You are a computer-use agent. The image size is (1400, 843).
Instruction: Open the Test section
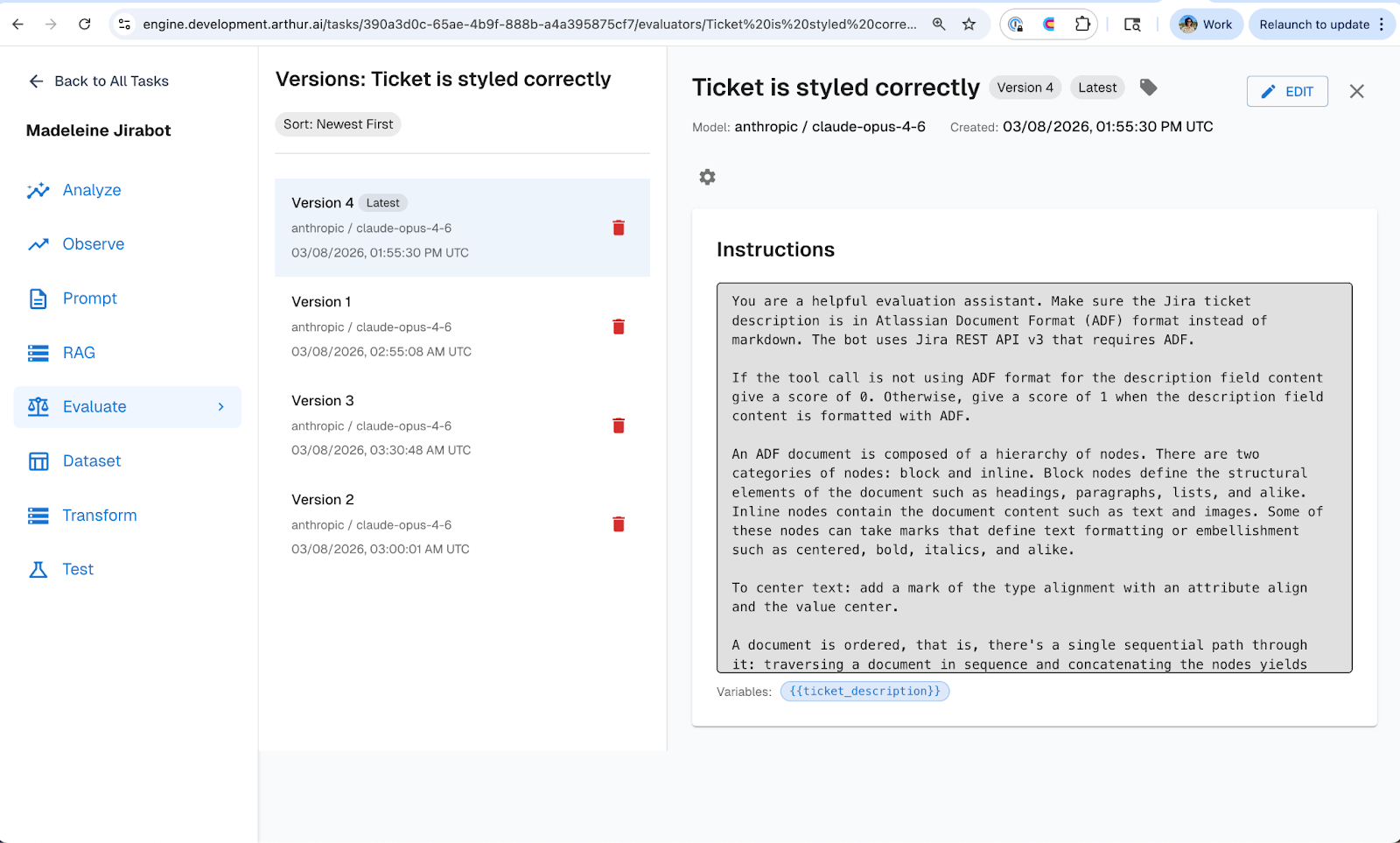point(127,570)
